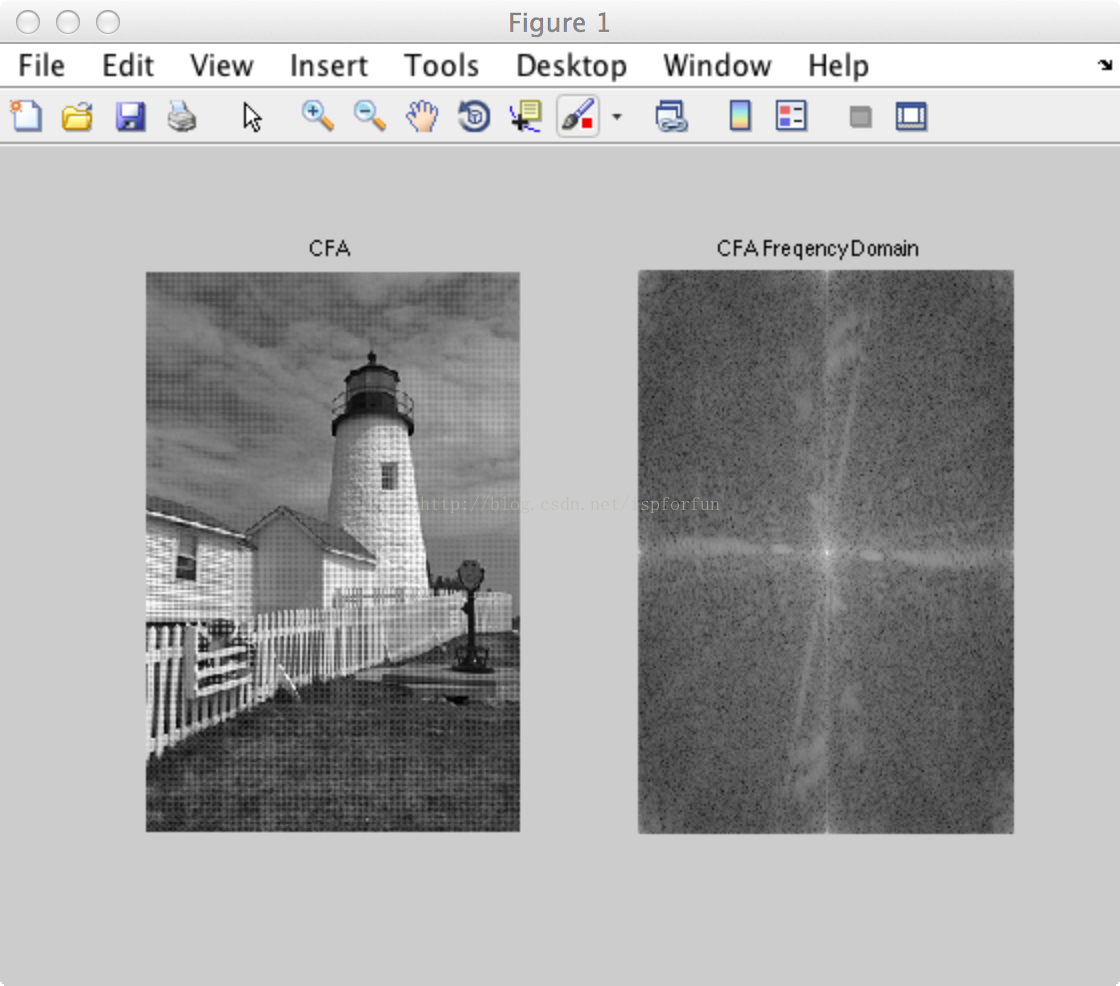
Task: Open the Edit menu
Action: 127,66
